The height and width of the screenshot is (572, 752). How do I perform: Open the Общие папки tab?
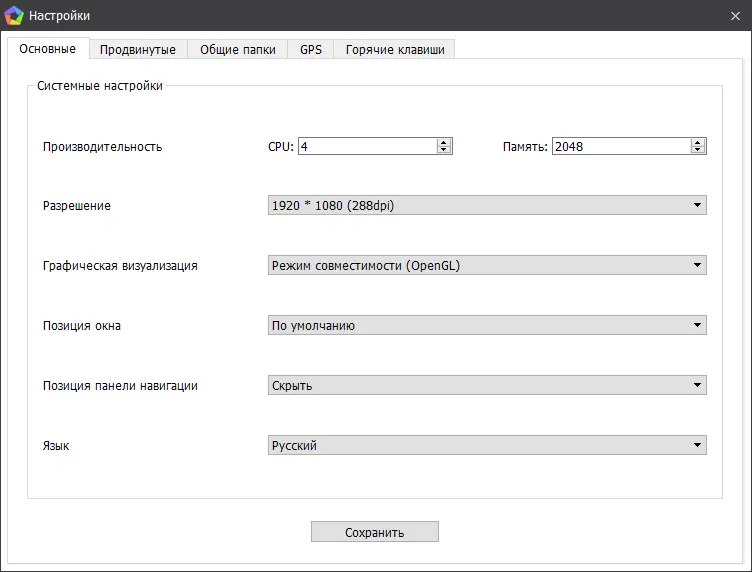238,49
